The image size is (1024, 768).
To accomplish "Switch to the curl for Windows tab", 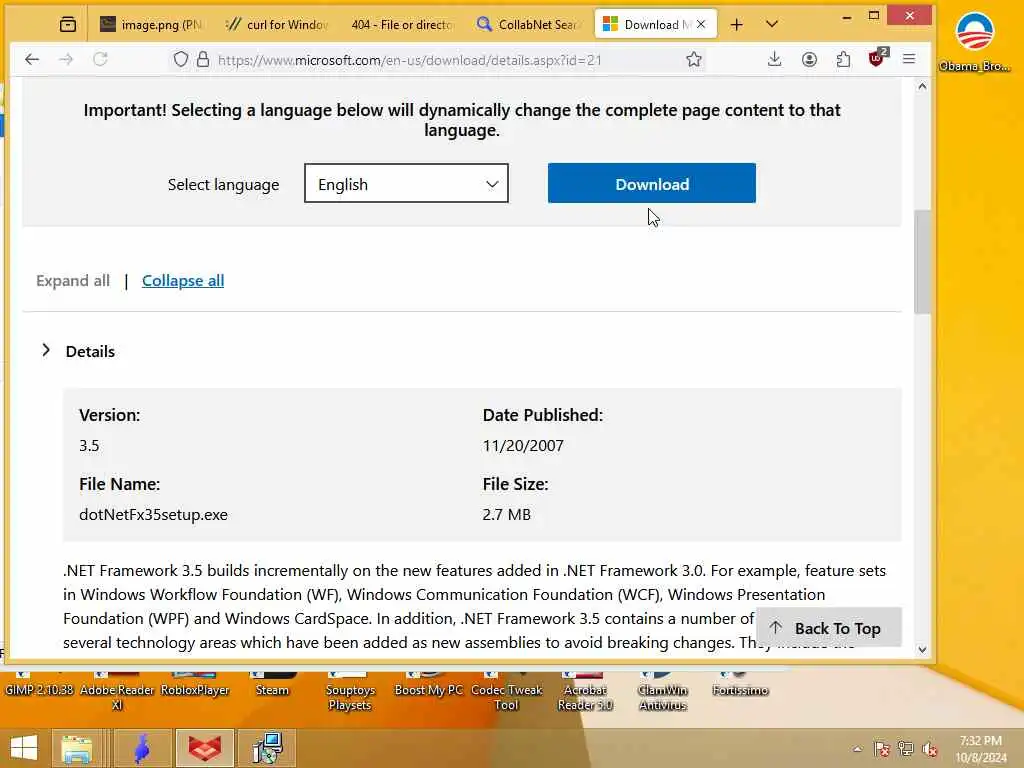I will click(277, 25).
